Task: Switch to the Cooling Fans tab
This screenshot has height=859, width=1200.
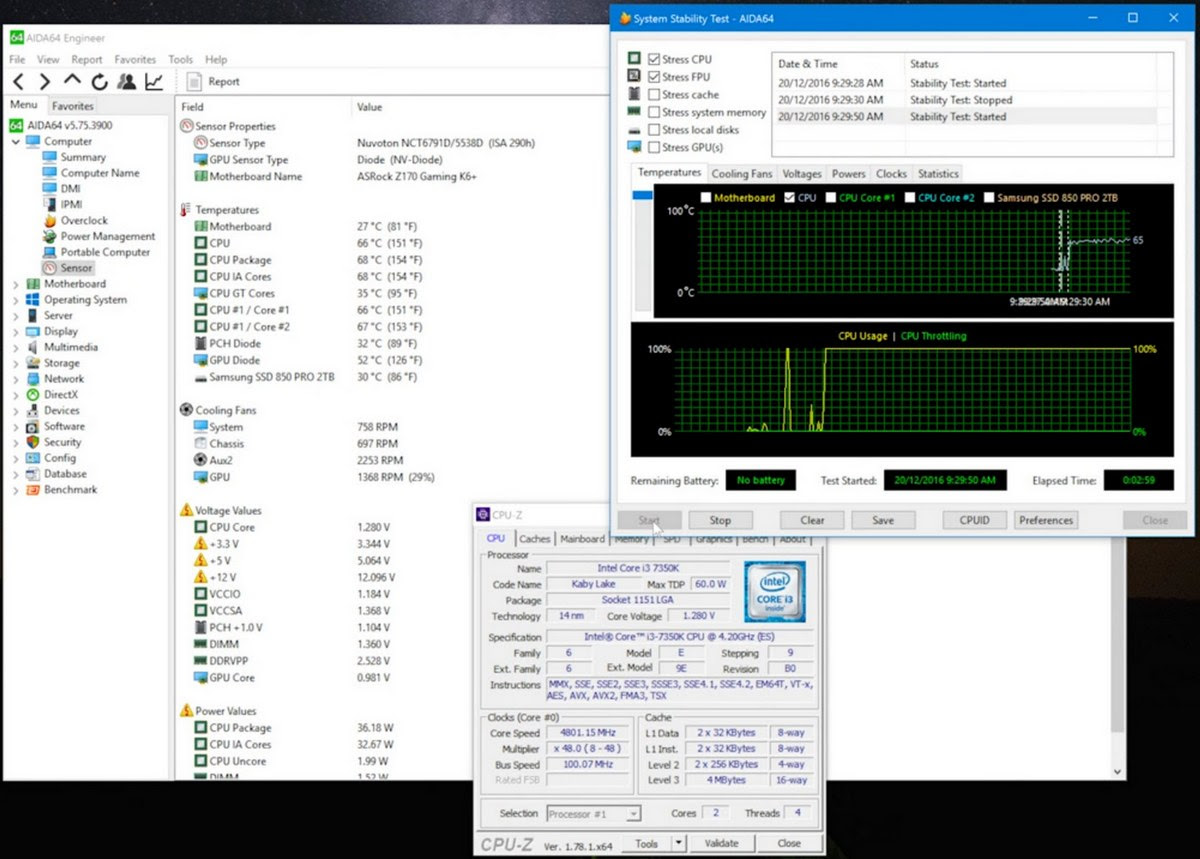Action: (x=741, y=172)
